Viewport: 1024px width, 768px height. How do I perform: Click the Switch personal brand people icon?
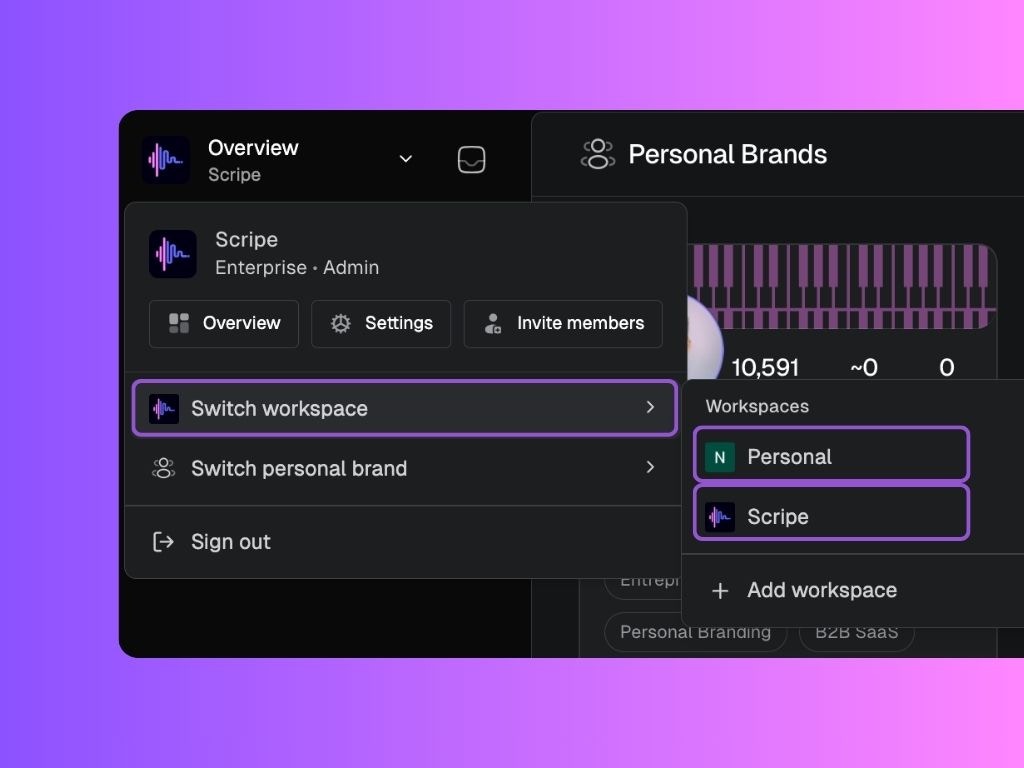pyautogui.click(x=163, y=468)
